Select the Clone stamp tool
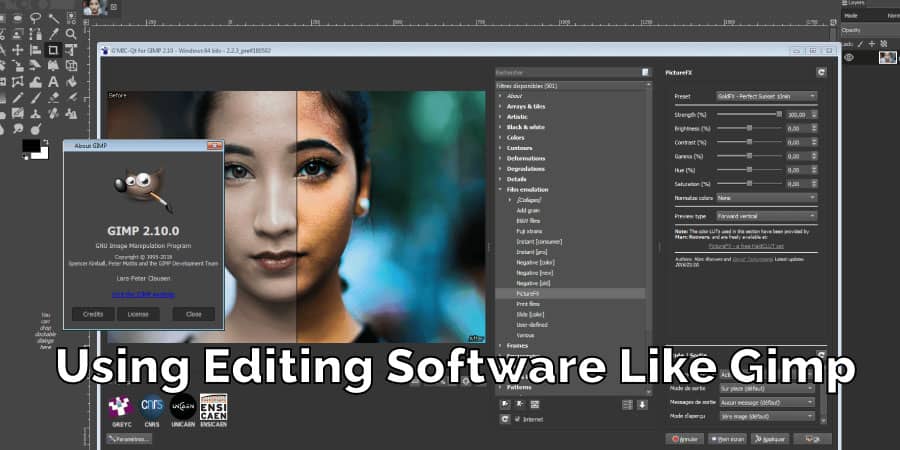Screen dimensions: 900x450 click(36, 113)
